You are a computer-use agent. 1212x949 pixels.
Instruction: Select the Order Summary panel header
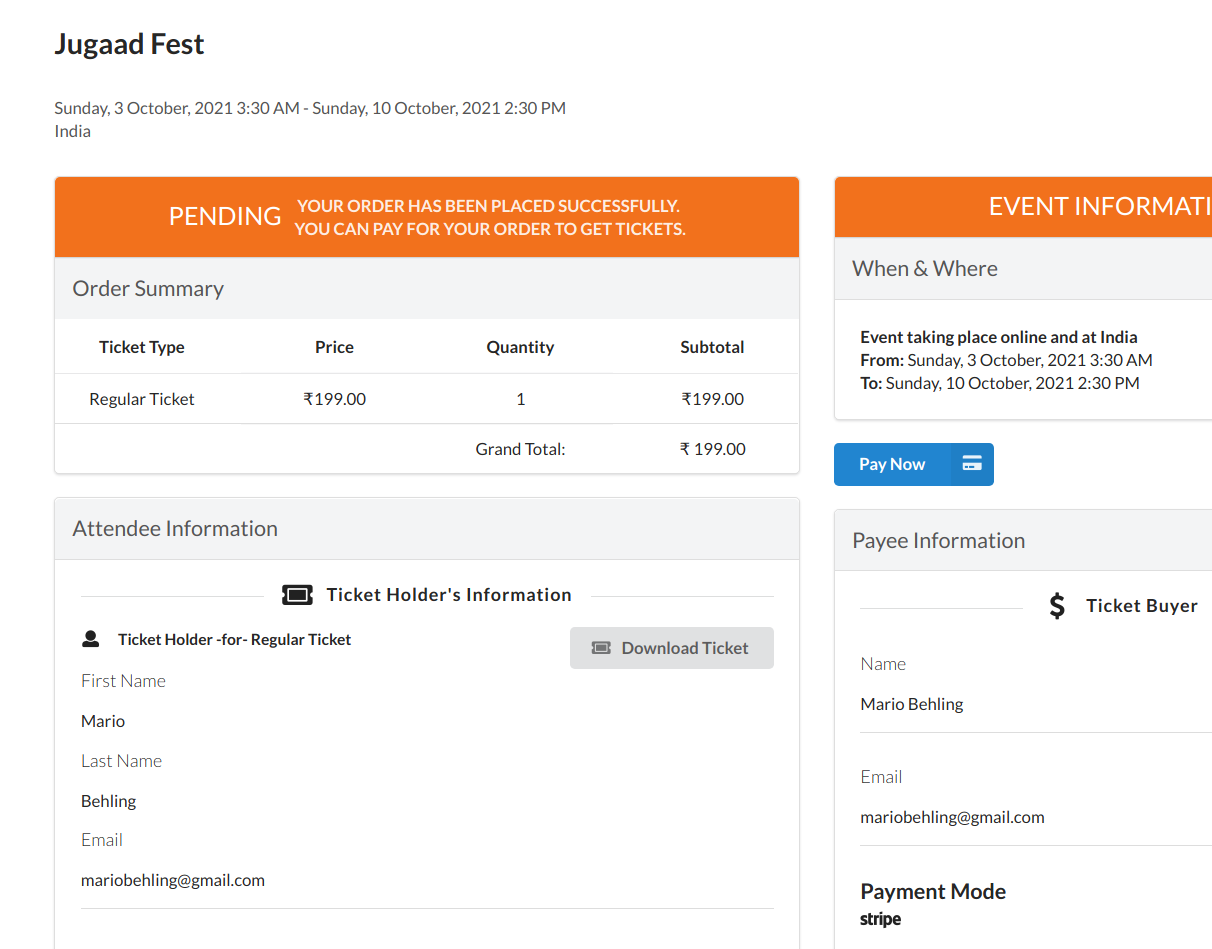[x=148, y=289]
